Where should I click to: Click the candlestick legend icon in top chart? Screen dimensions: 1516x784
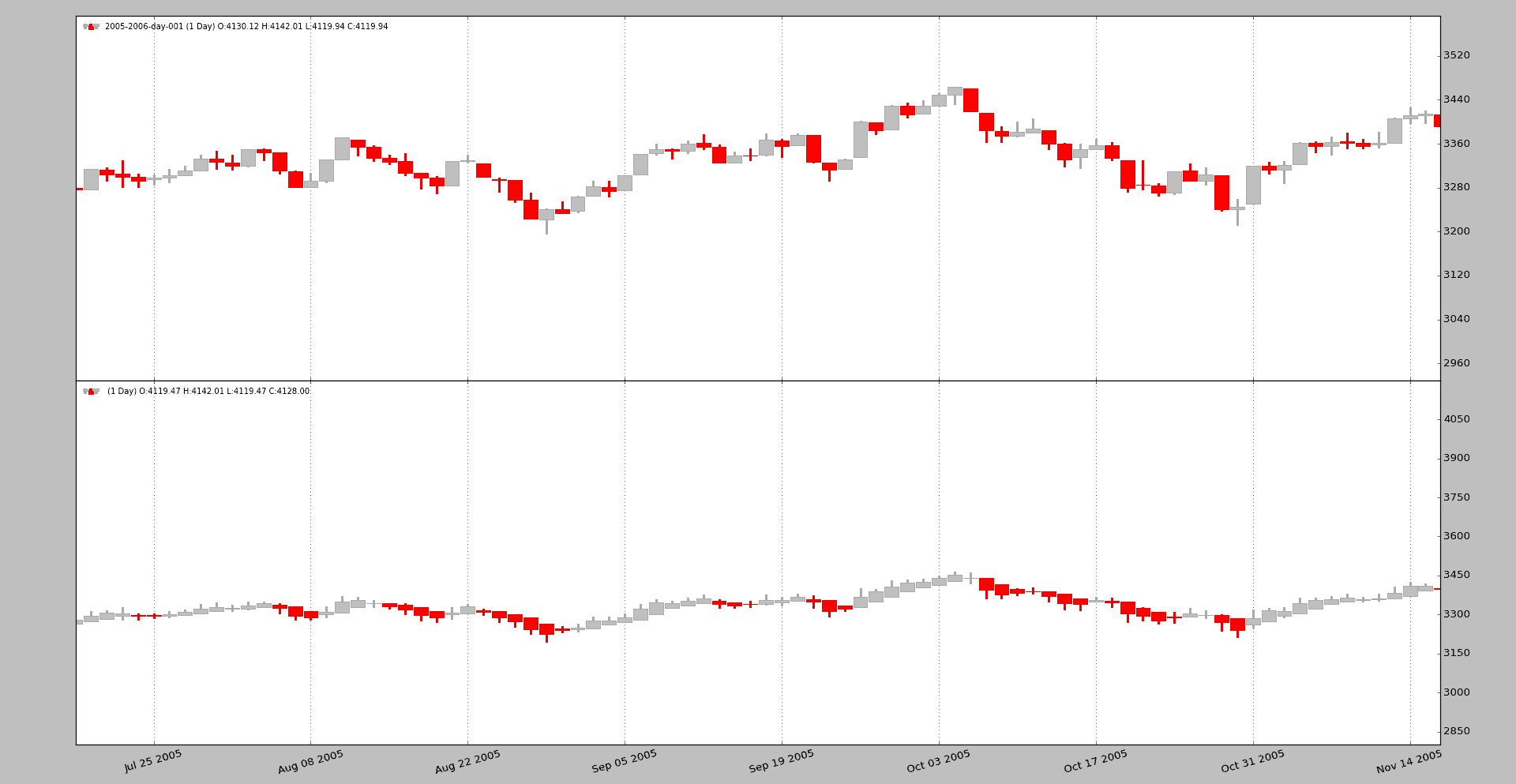[91, 27]
